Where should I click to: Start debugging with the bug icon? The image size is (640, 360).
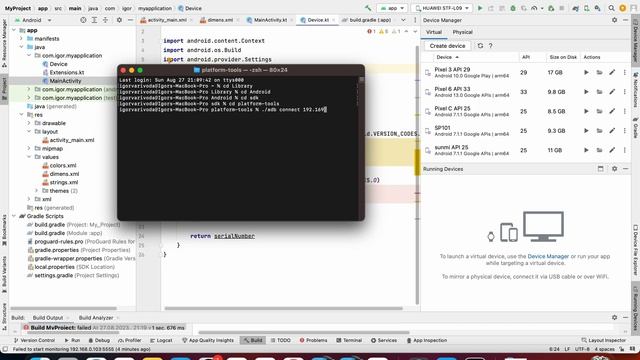click(513, 8)
